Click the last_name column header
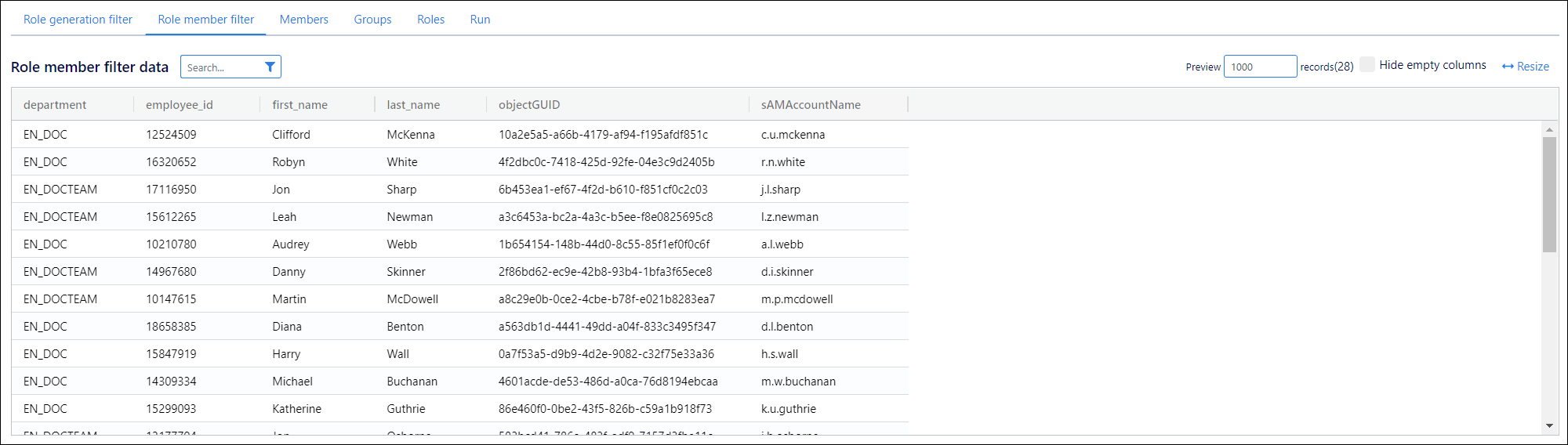The image size is (1568, 445). point(413,105)
